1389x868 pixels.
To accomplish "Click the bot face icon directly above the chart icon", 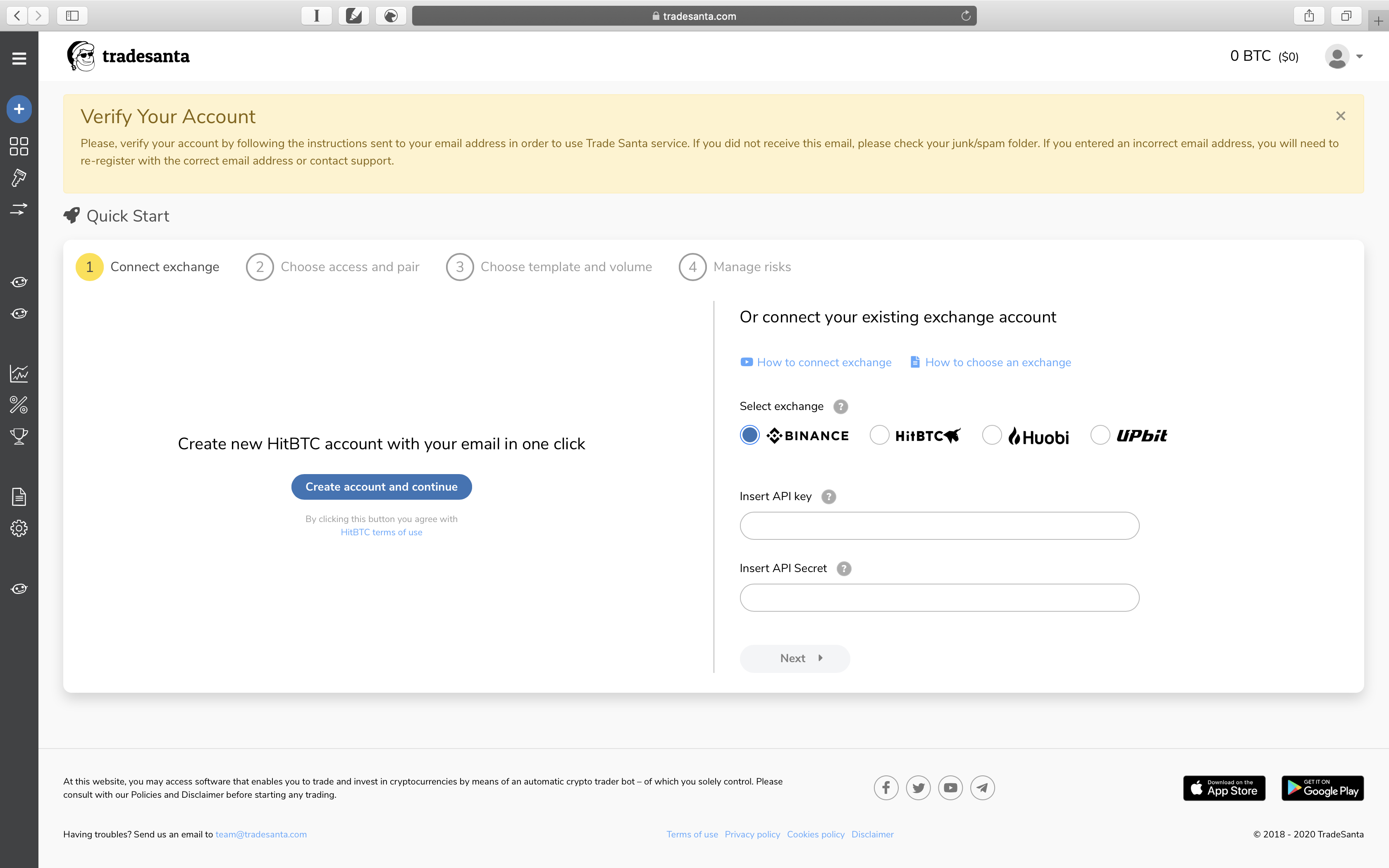I will pyautogui.click(x=19, y=313).
